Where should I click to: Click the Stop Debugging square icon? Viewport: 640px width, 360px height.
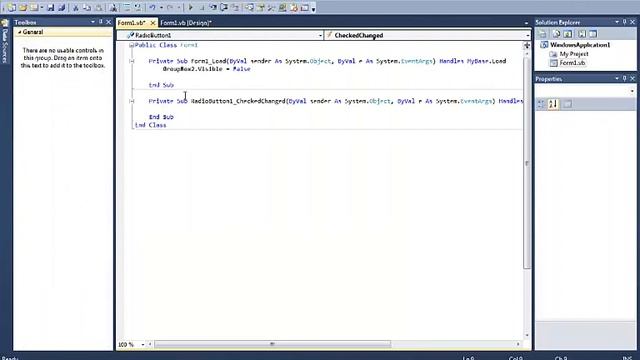tap(202, 8)
